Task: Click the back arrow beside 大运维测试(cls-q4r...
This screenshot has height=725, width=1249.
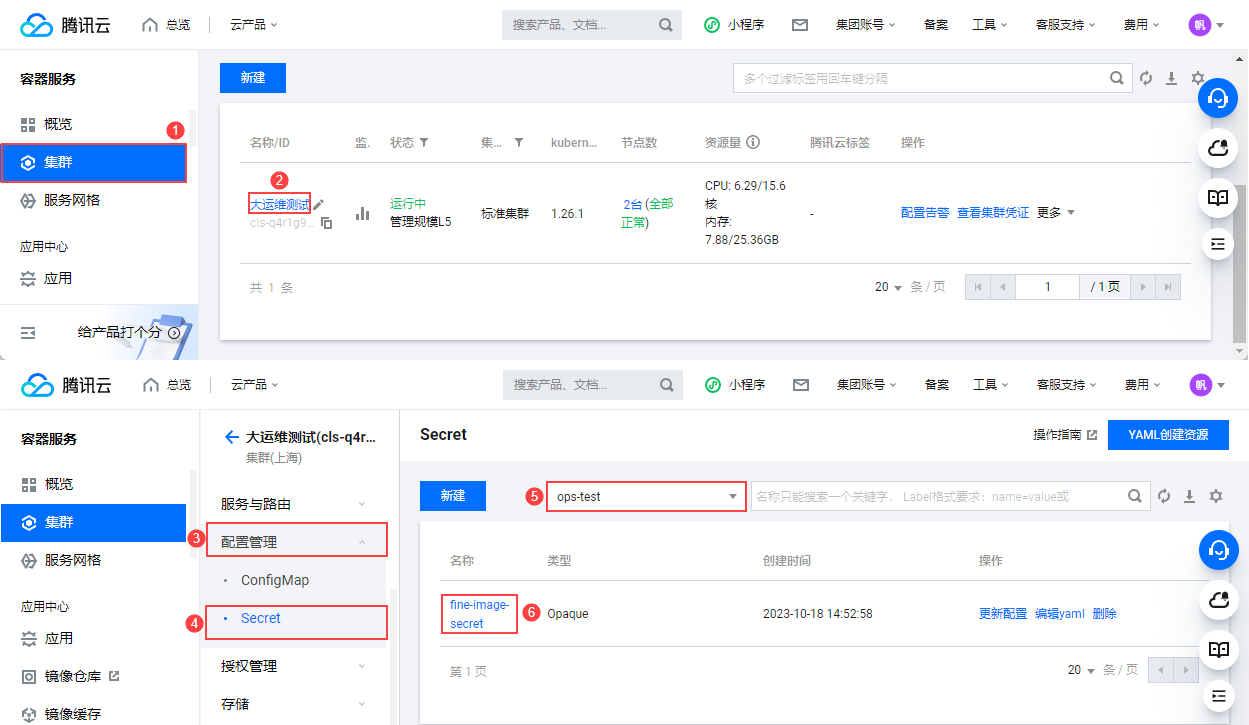Action: 232,437
